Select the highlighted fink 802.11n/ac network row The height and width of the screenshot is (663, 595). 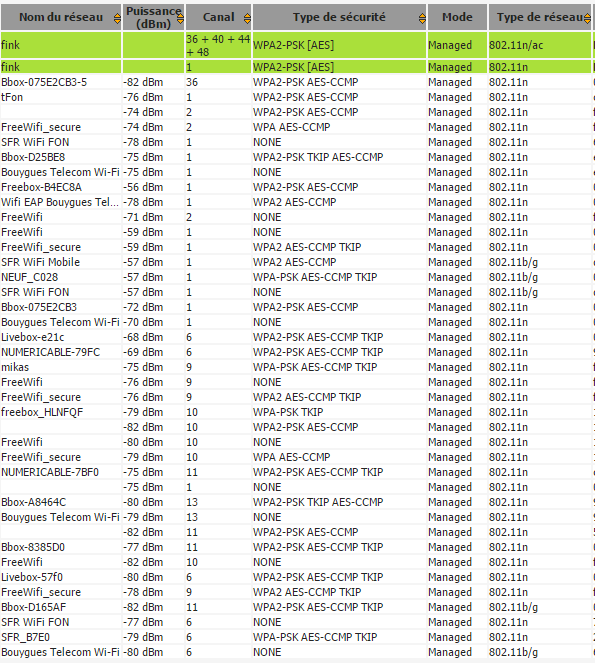(297, 45)
